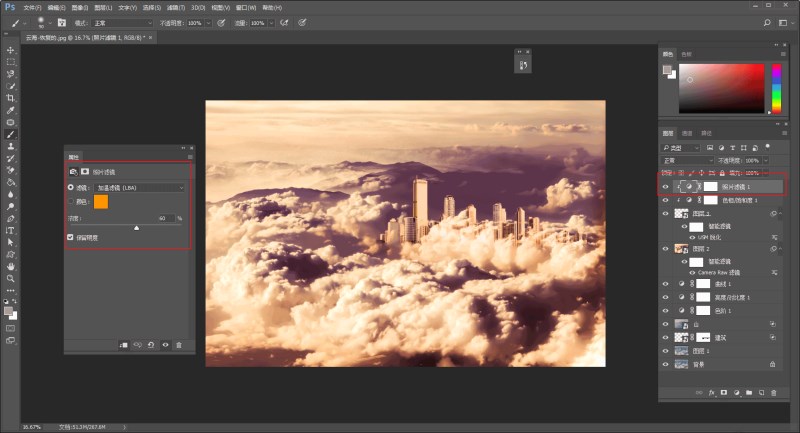
Task: Select the 颜色 radio button
Action: 70,201
